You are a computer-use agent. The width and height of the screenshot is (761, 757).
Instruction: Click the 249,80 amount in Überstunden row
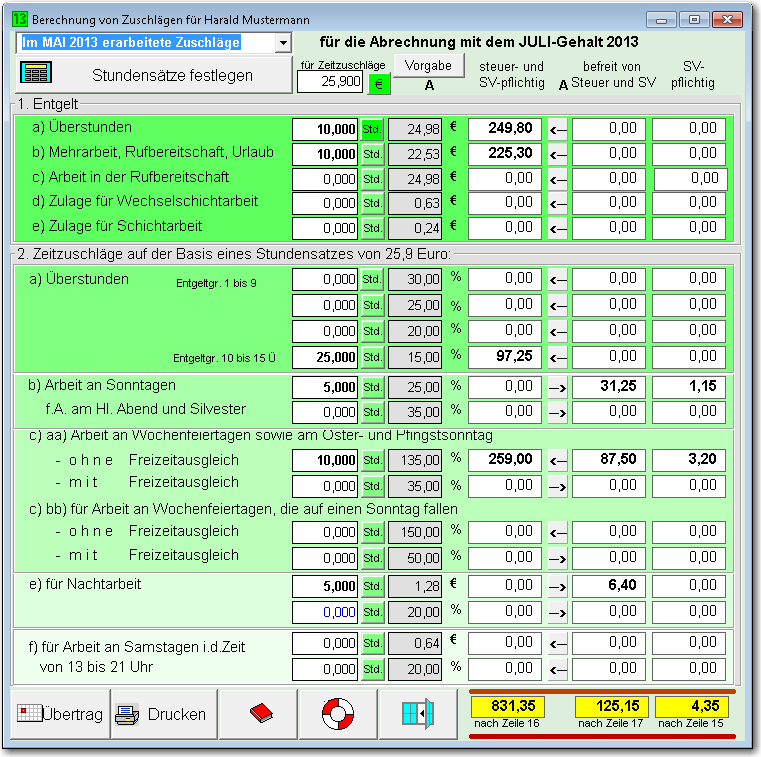pos(505,129)
